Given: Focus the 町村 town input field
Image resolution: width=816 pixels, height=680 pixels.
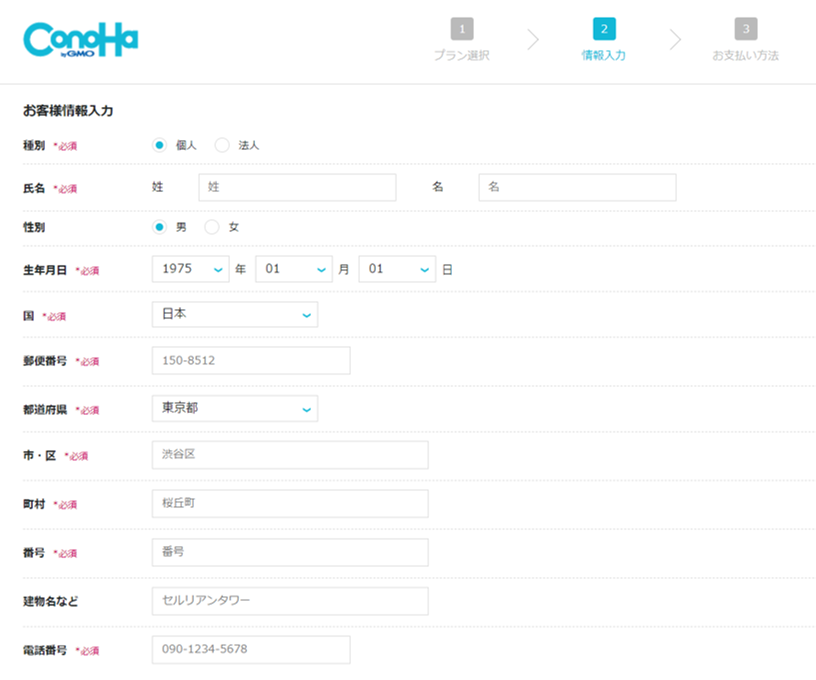Looking at the screenshot, I should (290, 503).
